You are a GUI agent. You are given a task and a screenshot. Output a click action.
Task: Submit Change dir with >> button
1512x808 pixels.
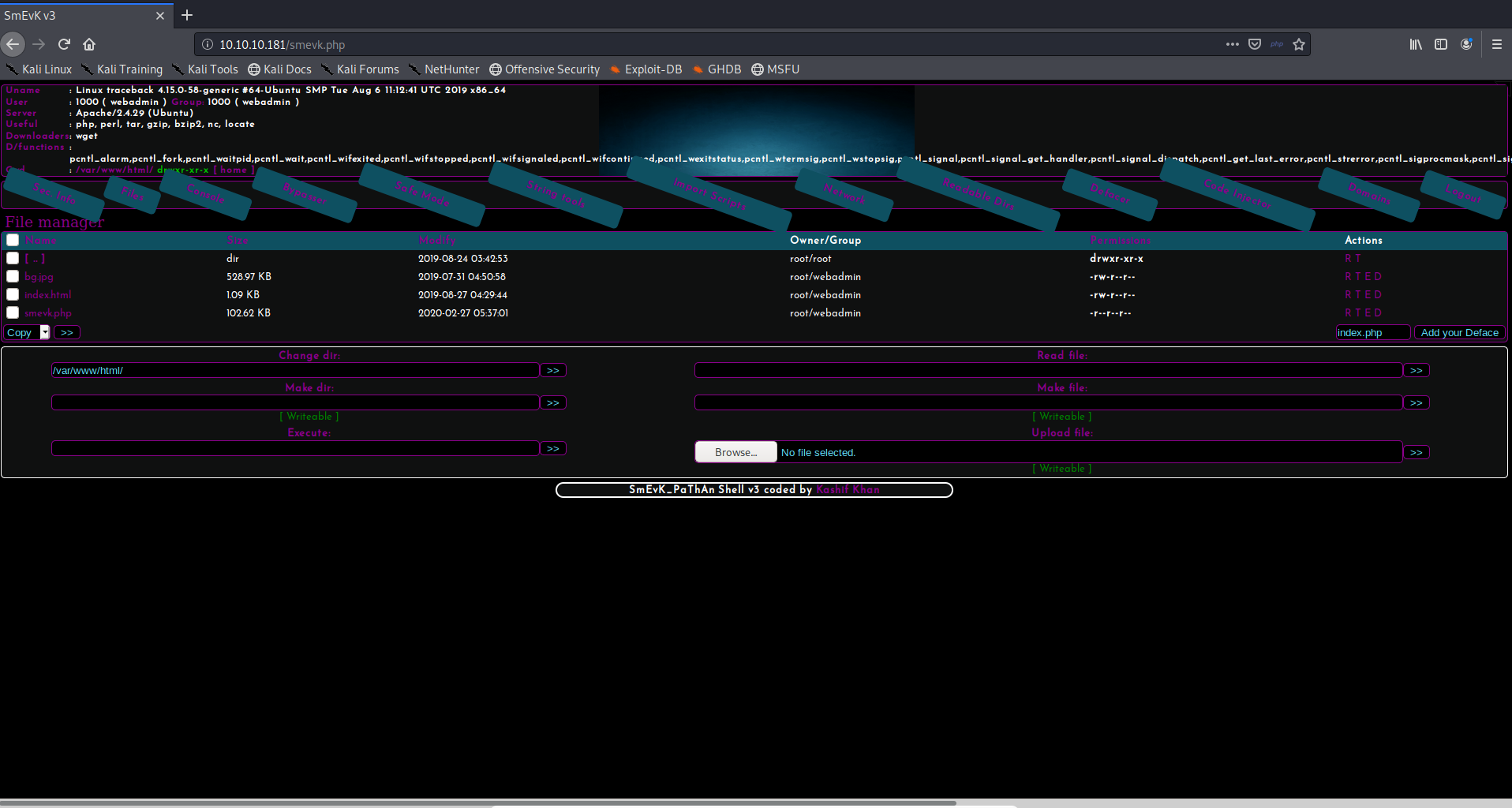point(553,370)
